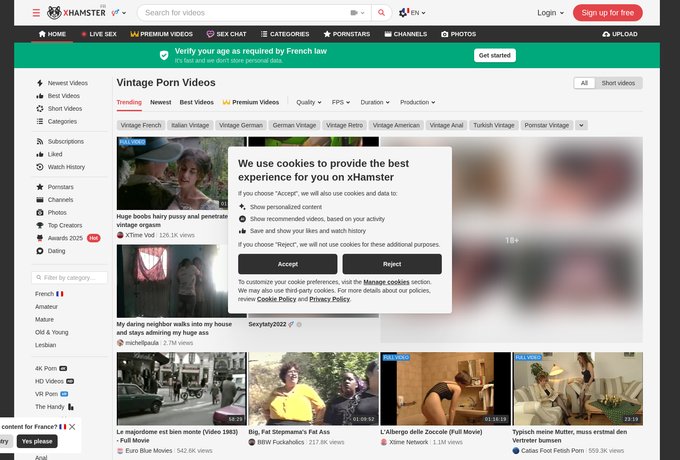Open the Cookie Policy link
The height and width of the screenshot is (460, 680).
(276, 299)
